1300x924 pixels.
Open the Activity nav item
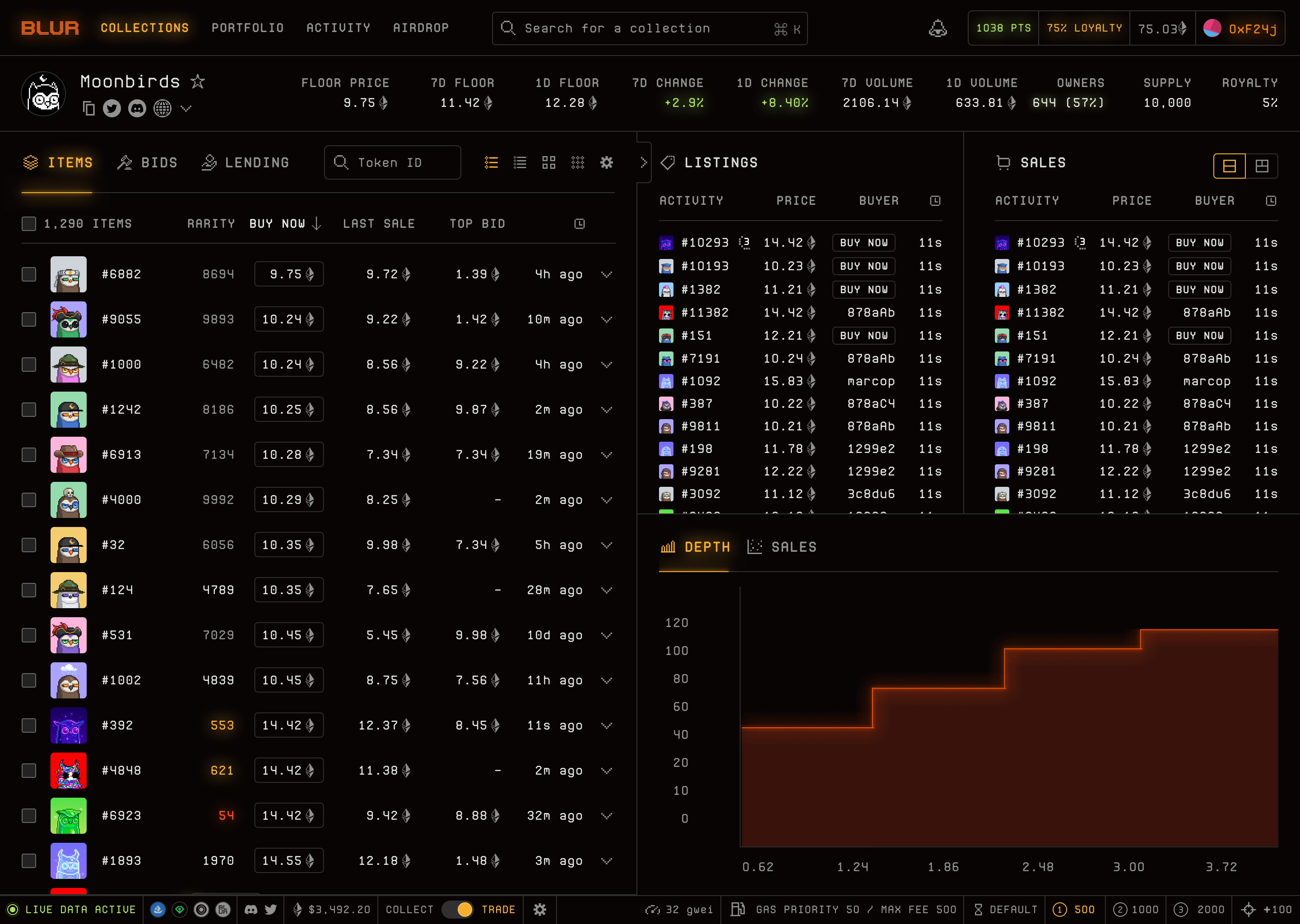point(338,28)
